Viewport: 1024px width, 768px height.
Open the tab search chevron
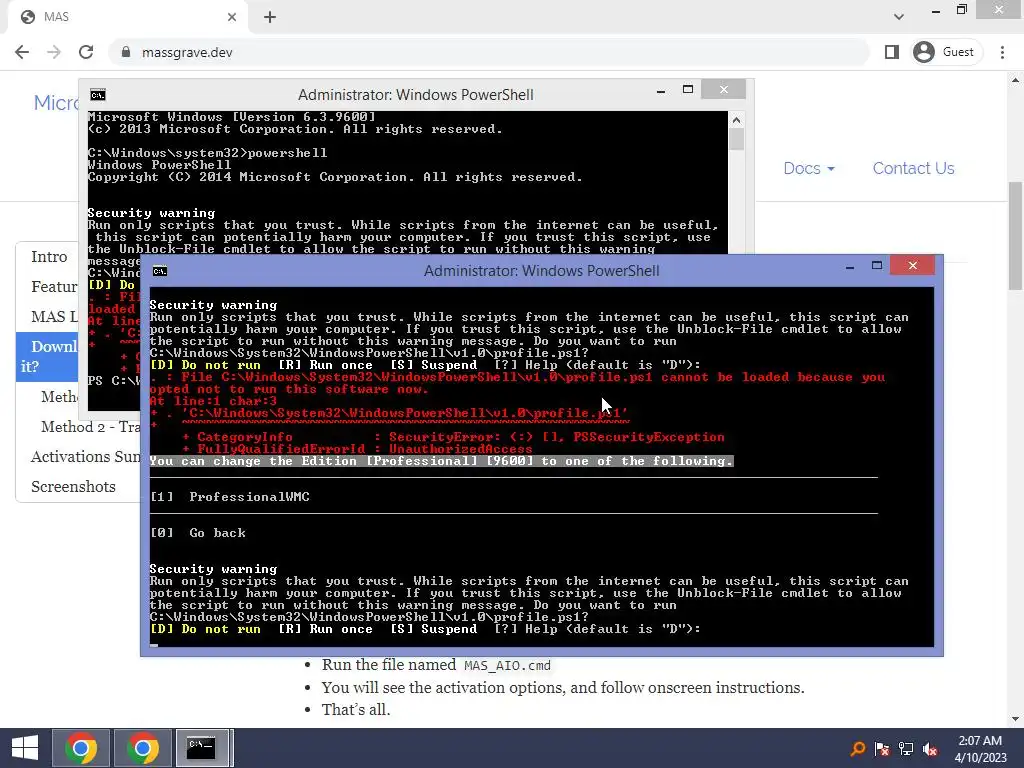pyautogui.click(x=899, y=17)
